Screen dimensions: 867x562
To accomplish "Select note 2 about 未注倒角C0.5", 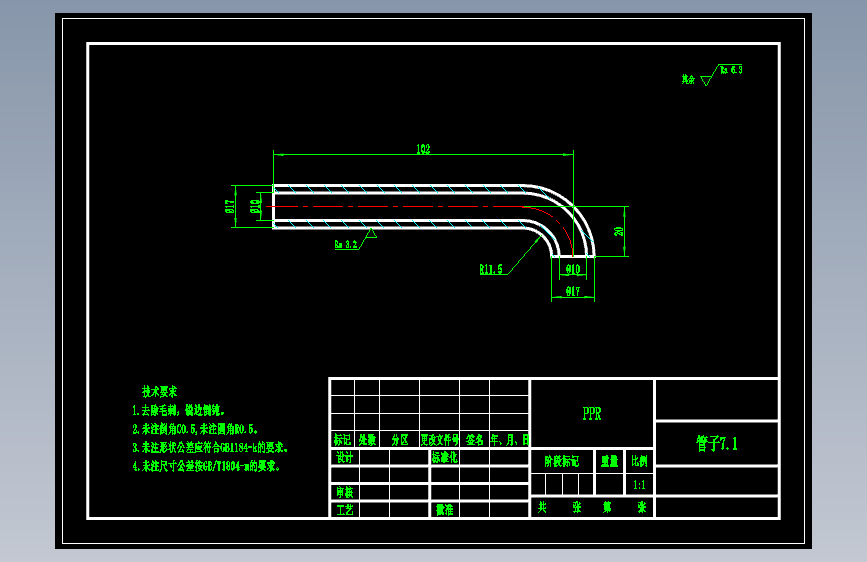I will pyautogui.click(x=195, y=429).
